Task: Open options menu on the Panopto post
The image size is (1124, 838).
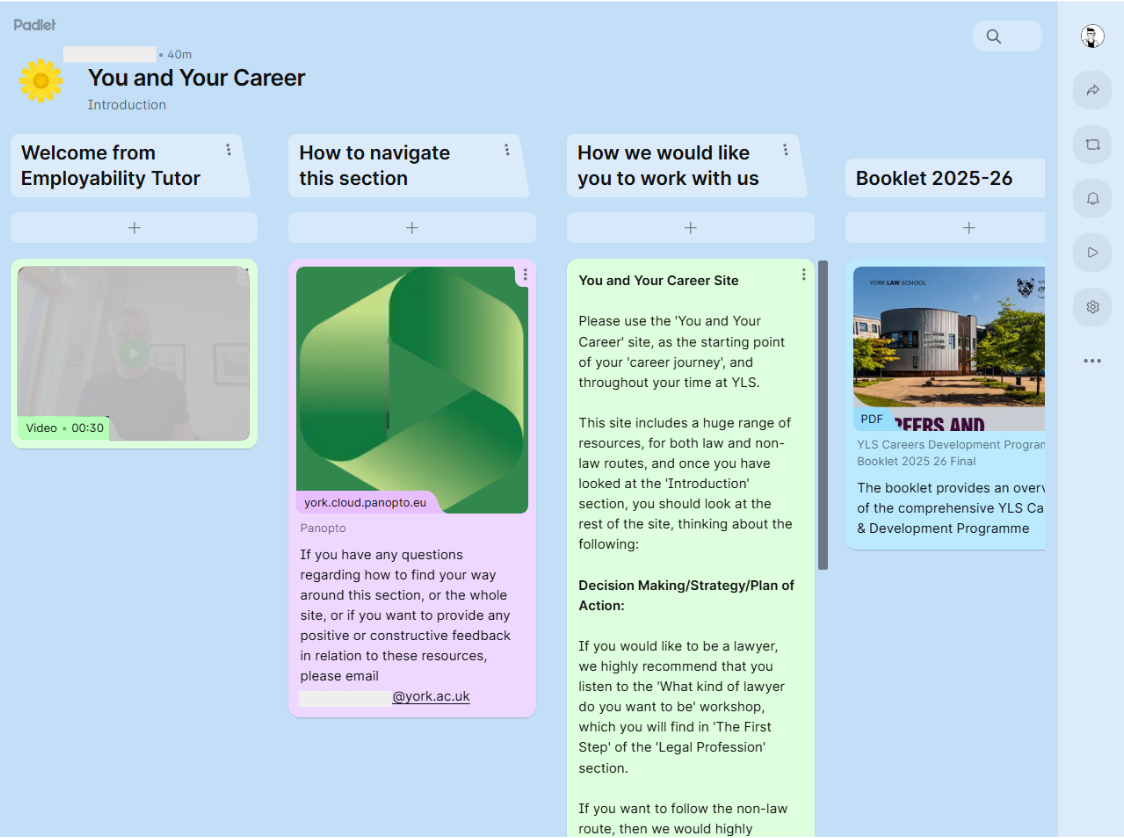Action: 525,275
